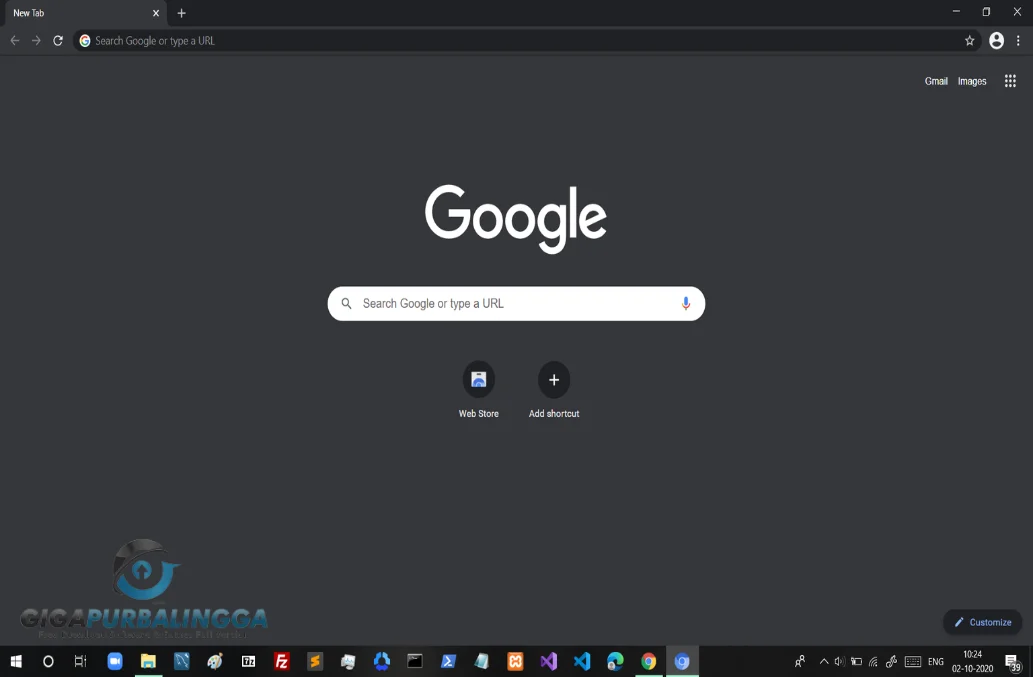Open the Google apps launcher grid
The width and height of the screenshot is (1033, 677).
coord(1010,81)
